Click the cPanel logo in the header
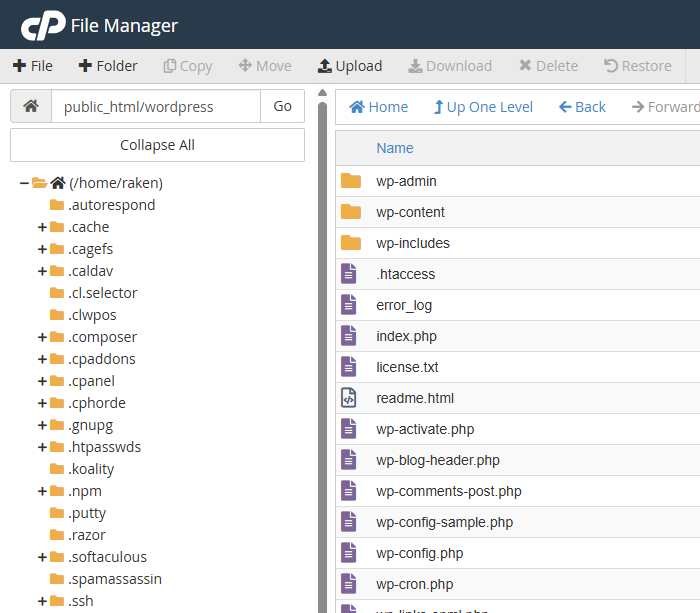 click(43, 25)
